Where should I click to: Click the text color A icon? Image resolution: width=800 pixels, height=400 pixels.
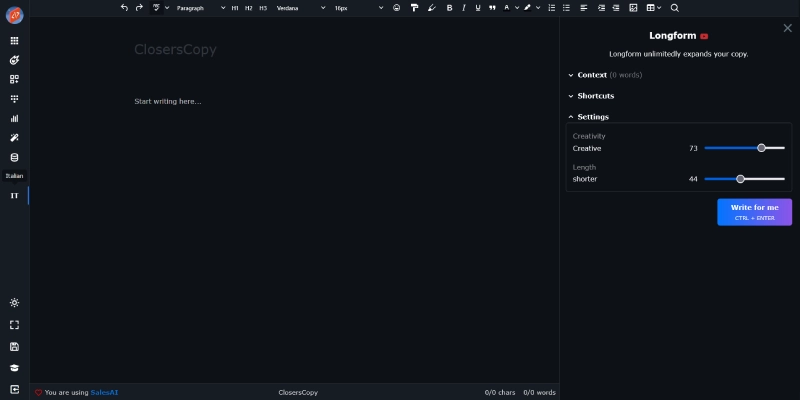pos(507,8)
